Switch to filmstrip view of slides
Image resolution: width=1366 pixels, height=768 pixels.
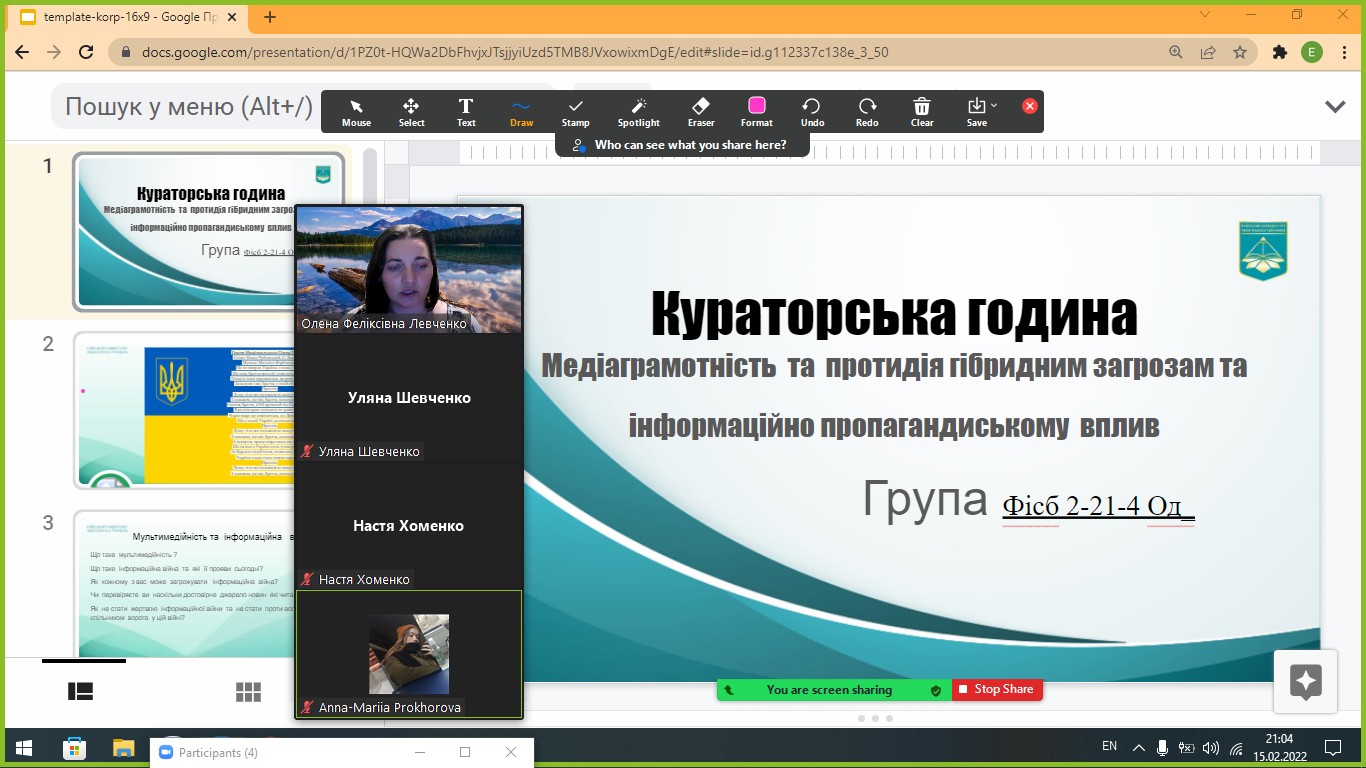[80, 692]
